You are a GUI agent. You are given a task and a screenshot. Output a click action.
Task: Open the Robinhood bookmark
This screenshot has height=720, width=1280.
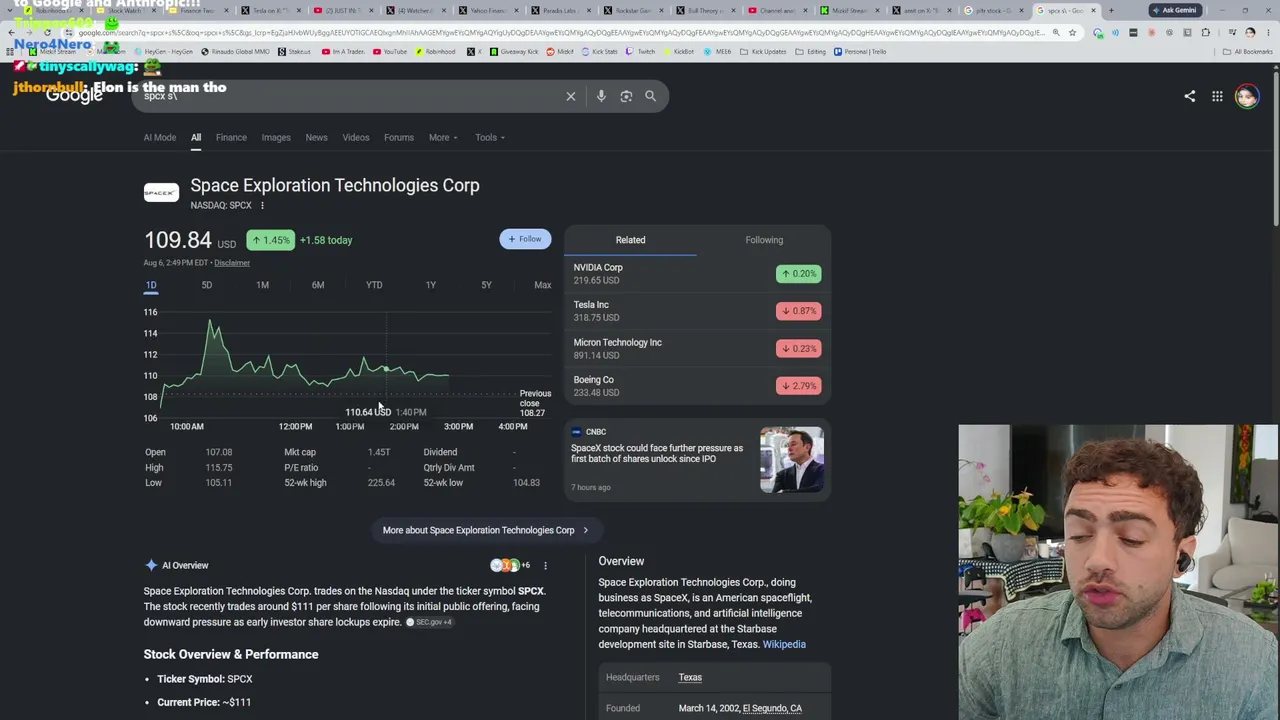pos(435,51)
